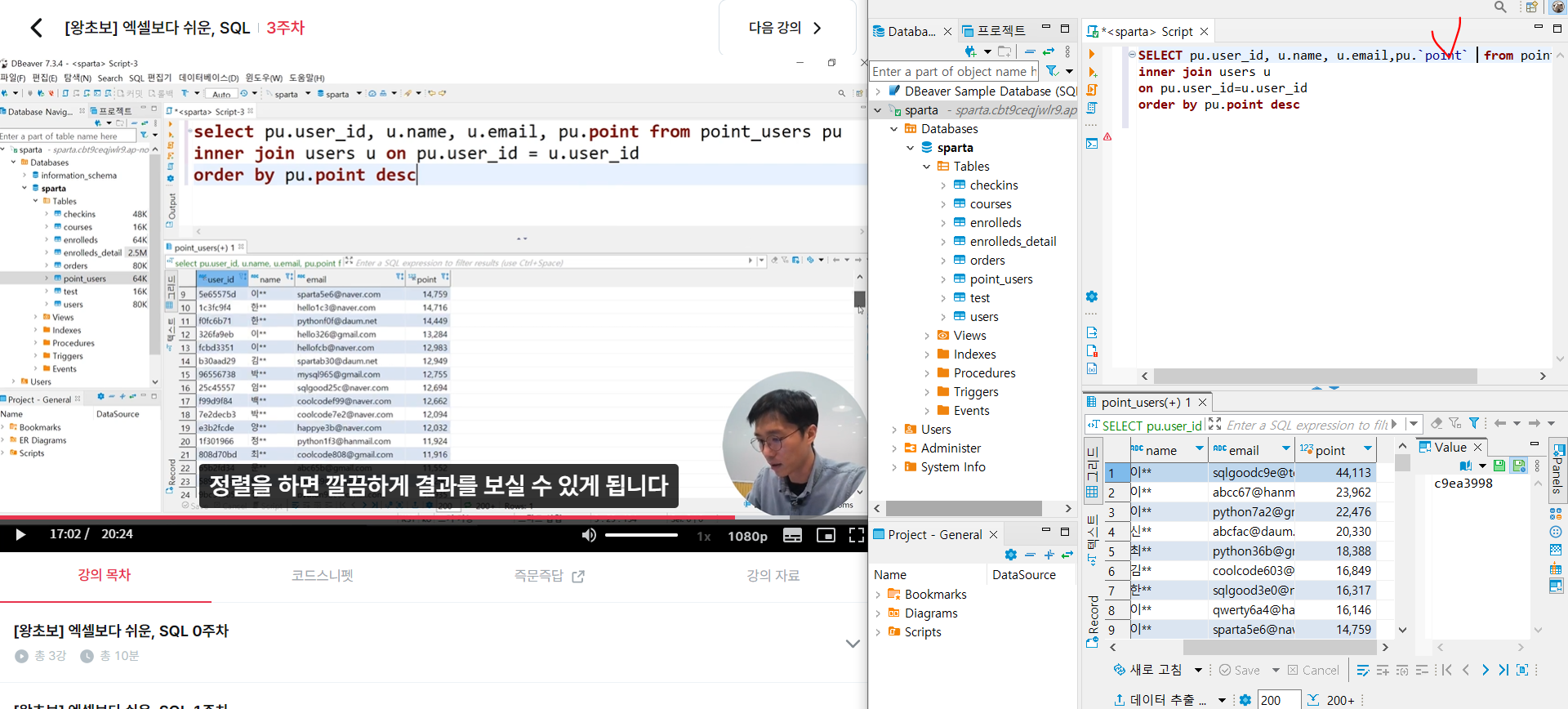Click the add row icon in results toolbar

pos(1383,670)
